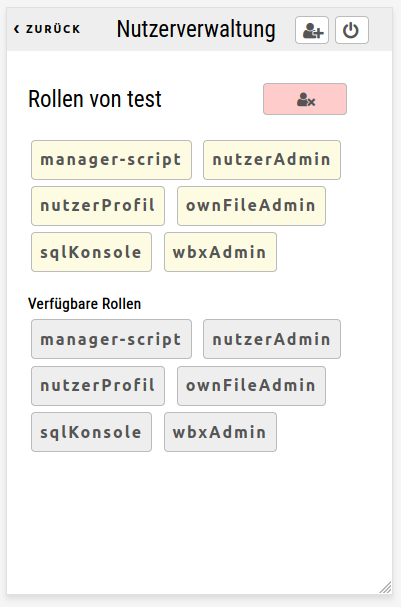Add available role nutzerProfil
This screenshot has height=607, width=401.
coord(98,386)
